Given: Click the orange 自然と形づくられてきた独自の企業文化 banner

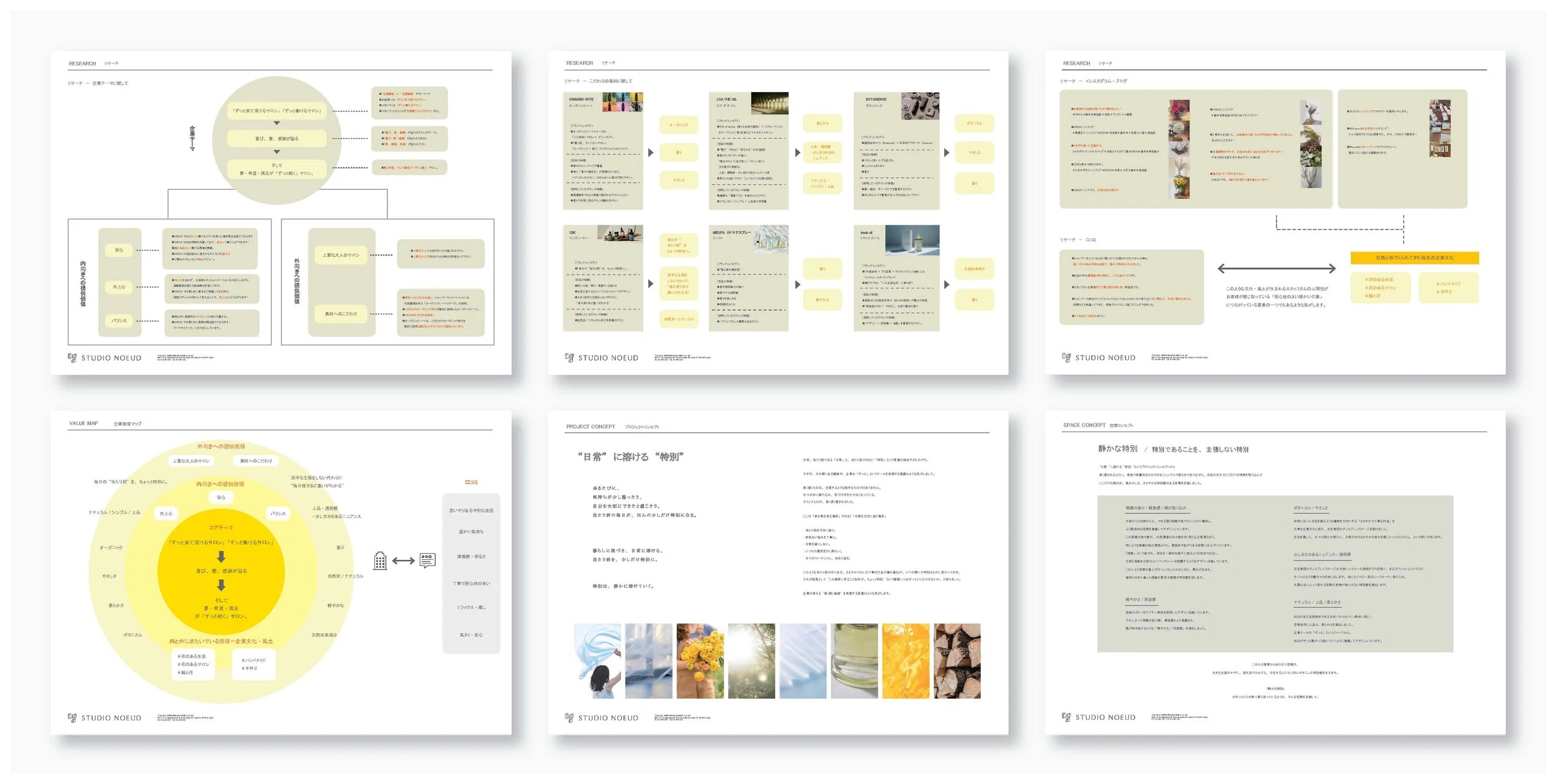Looking at the screenshot, I should pos(1414,257).
